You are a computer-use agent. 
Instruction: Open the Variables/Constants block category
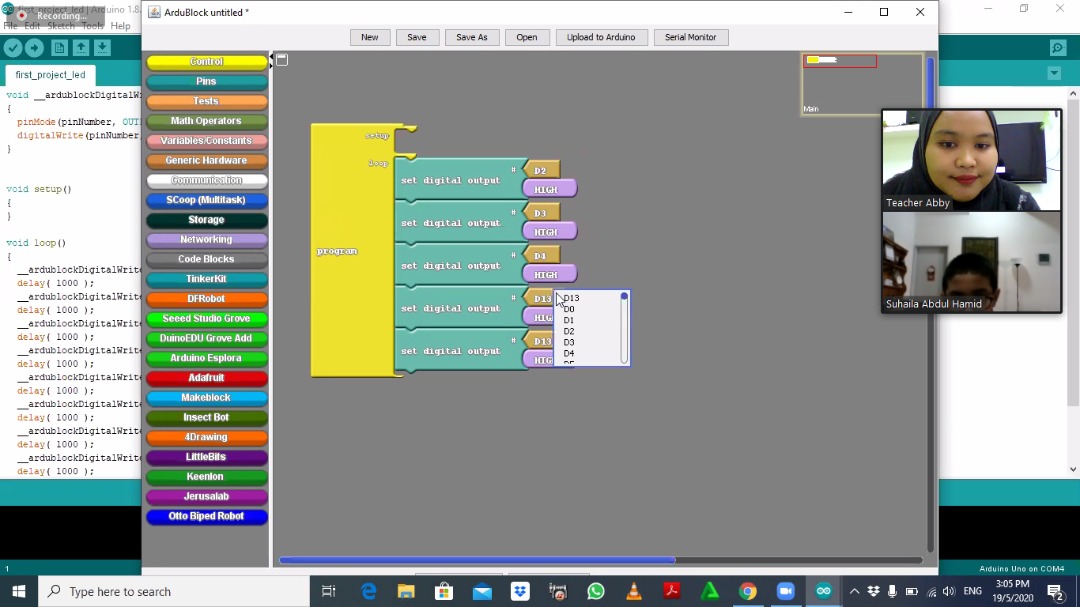(207, 141)
